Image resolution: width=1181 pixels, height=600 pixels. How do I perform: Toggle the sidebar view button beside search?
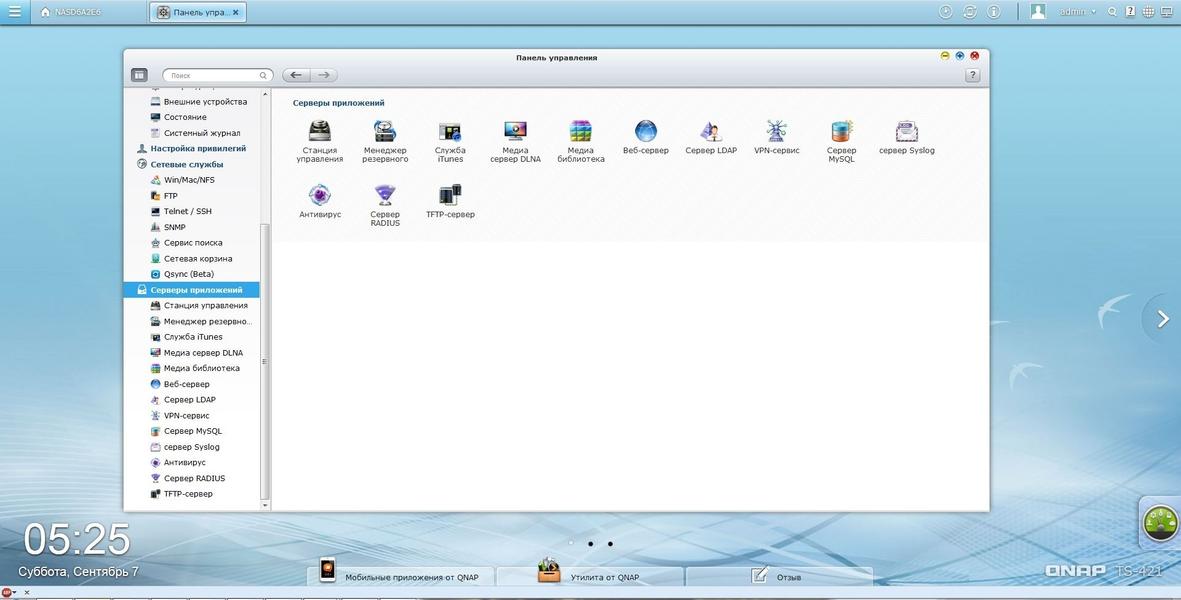pyautogui.click(x=139, y=75)
